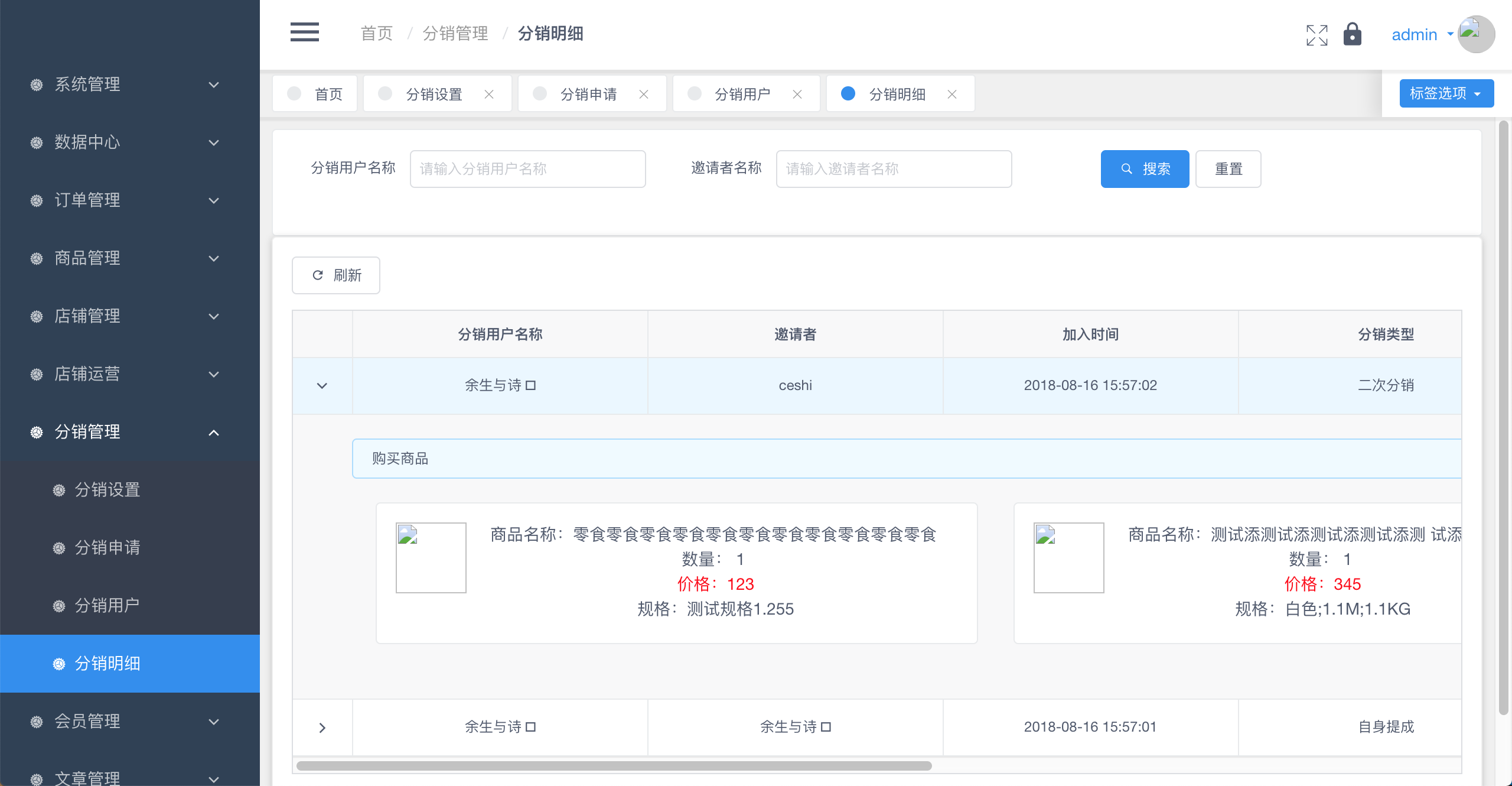Click the 刷新 refresh button
Screen dimensions: 1512x786
[335, 275]
